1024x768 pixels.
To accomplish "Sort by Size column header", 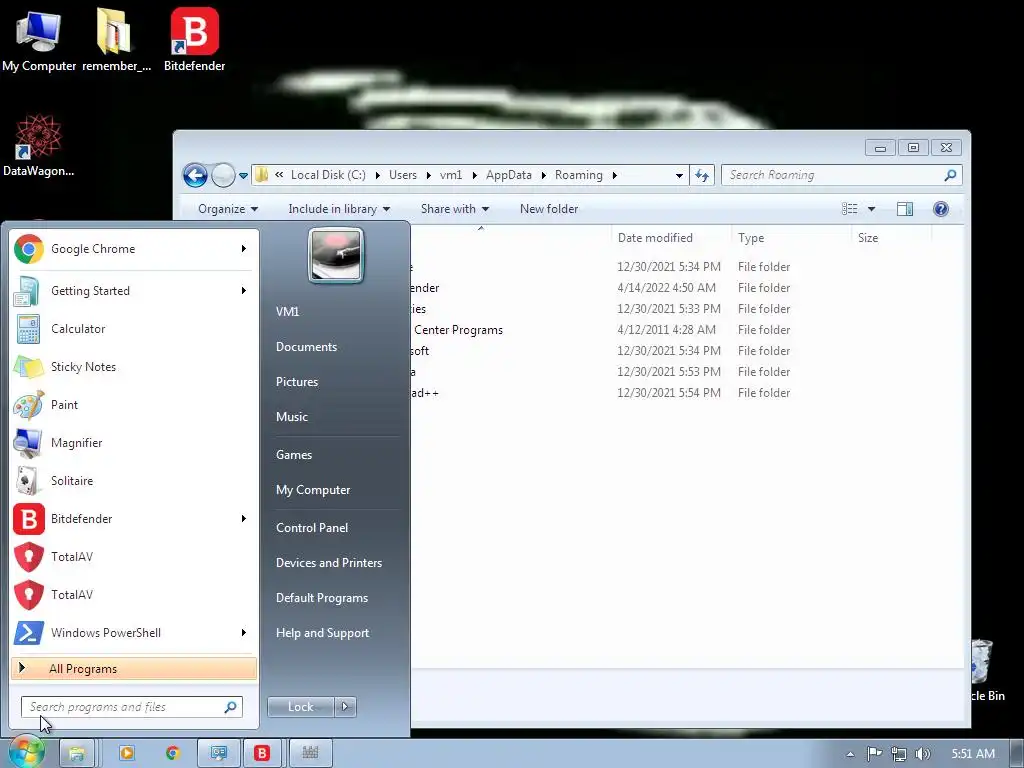I will tap(892, 238).
